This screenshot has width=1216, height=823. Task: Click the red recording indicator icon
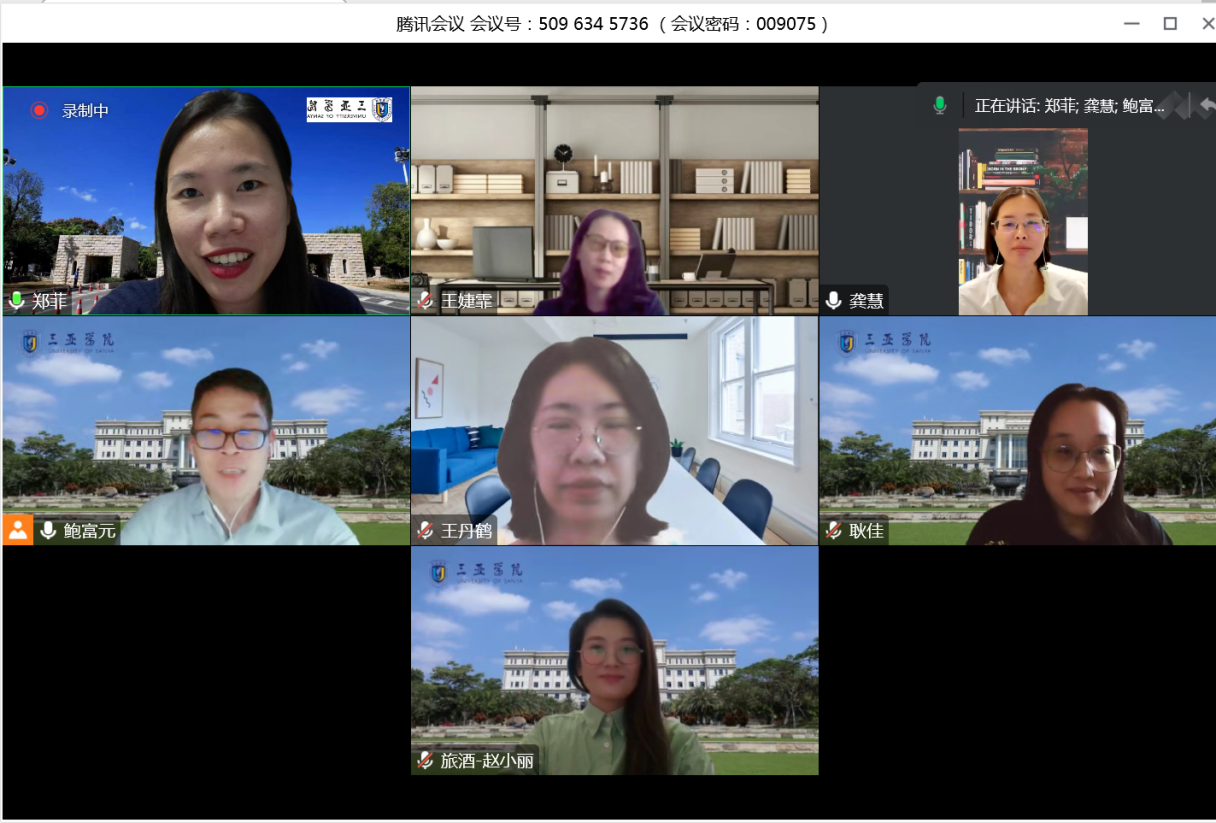click(39, 110)
